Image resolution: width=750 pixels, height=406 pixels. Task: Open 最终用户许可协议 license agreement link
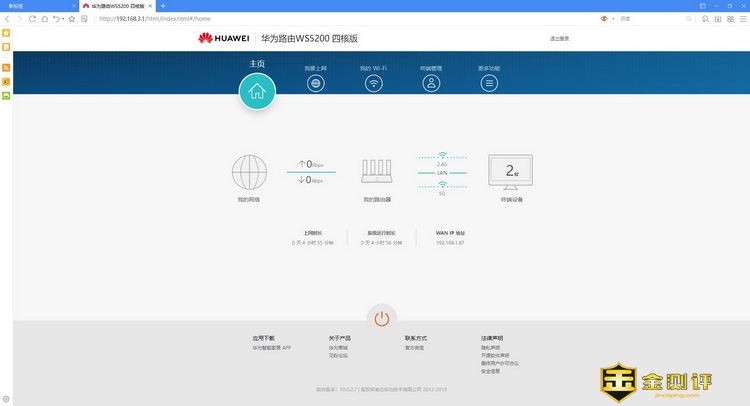(500, 363)
